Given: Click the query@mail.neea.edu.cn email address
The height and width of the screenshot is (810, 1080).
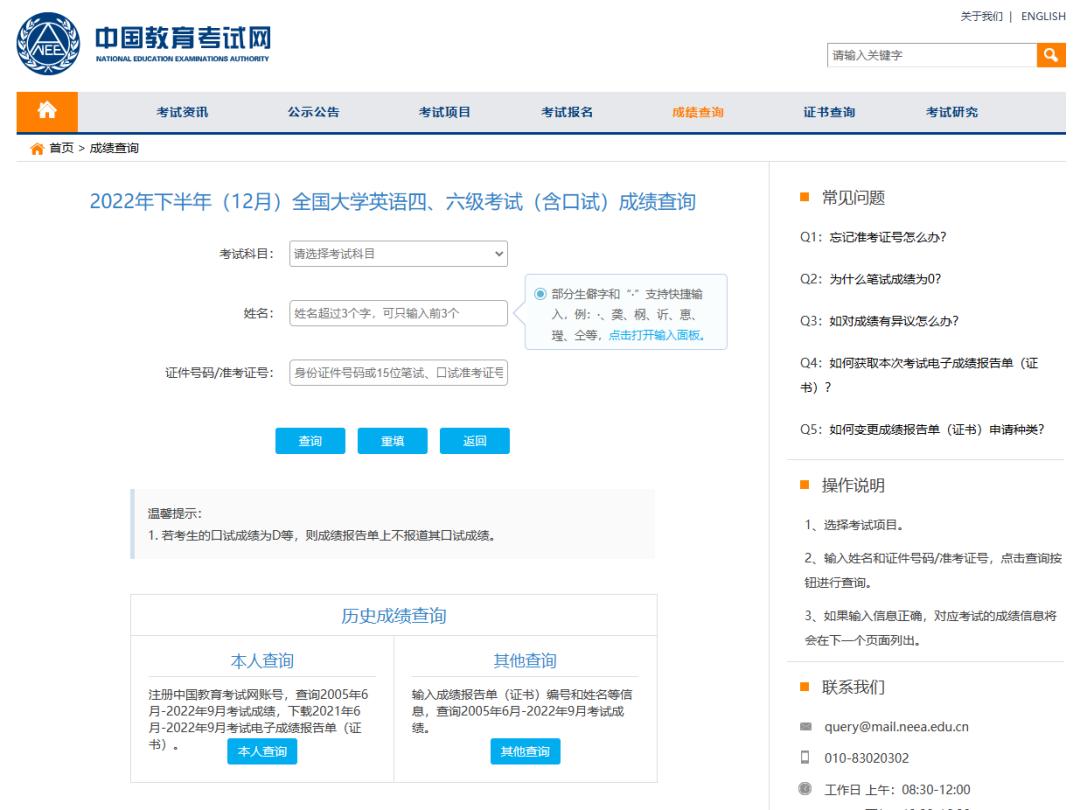Looking at the screenshot, I should (x=896, y=727).
